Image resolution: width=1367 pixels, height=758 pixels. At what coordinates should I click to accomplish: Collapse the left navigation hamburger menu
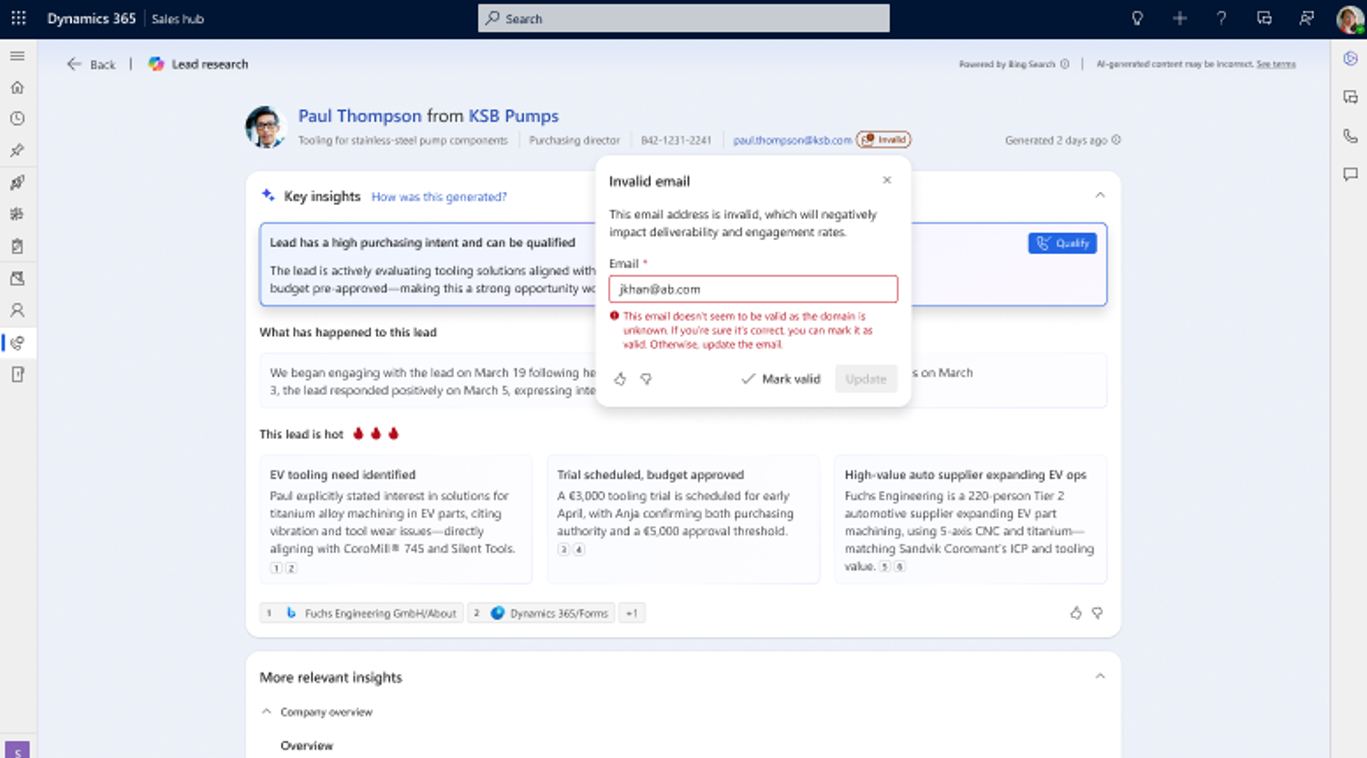click(17, 56)
